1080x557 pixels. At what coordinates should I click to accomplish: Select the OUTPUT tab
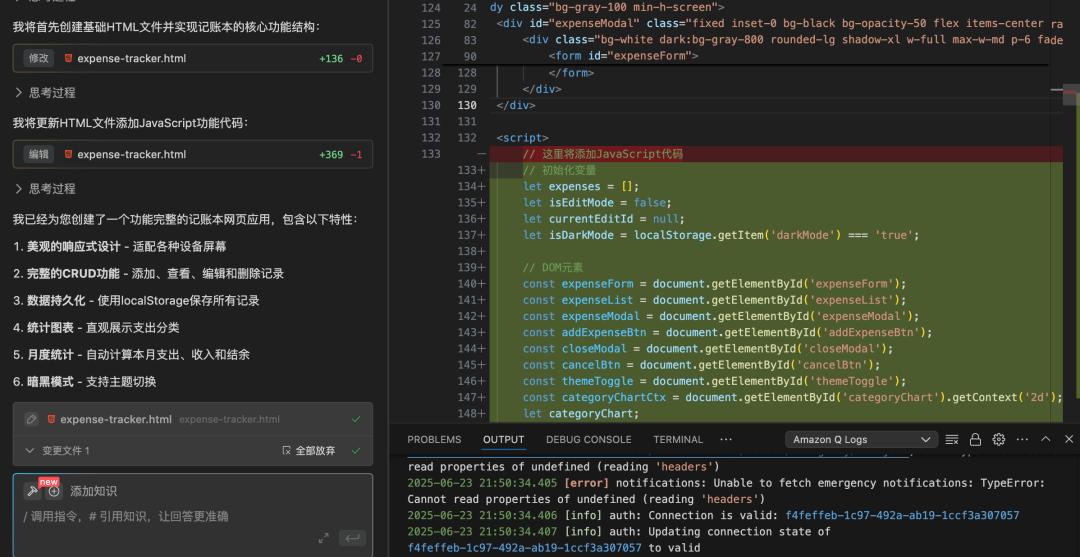(503, 439)
